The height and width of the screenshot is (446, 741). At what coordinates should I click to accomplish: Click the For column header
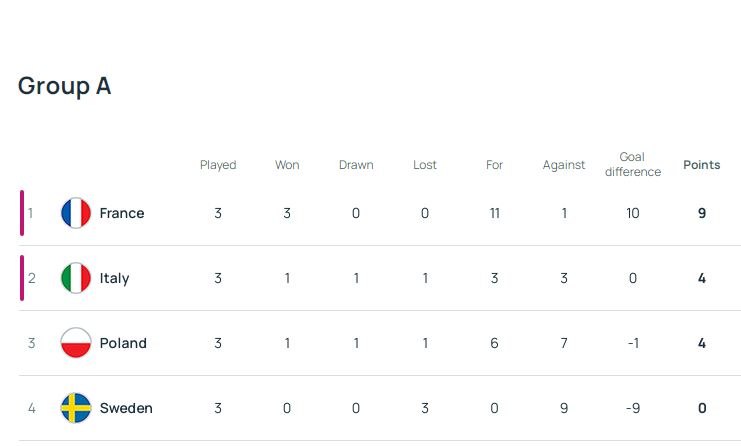pyautogui.click(x=494, y=165)
